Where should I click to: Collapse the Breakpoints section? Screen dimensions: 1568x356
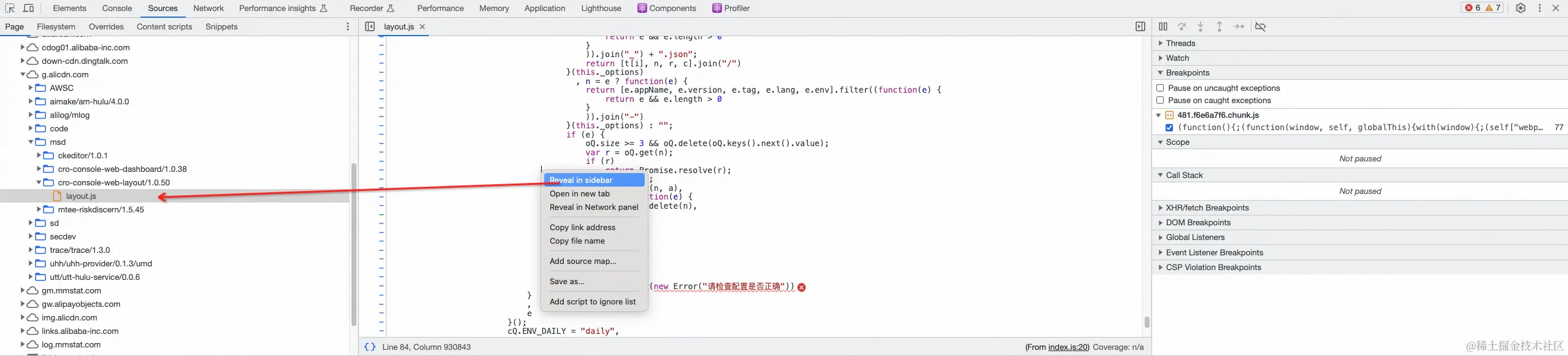click(1160, 72)
